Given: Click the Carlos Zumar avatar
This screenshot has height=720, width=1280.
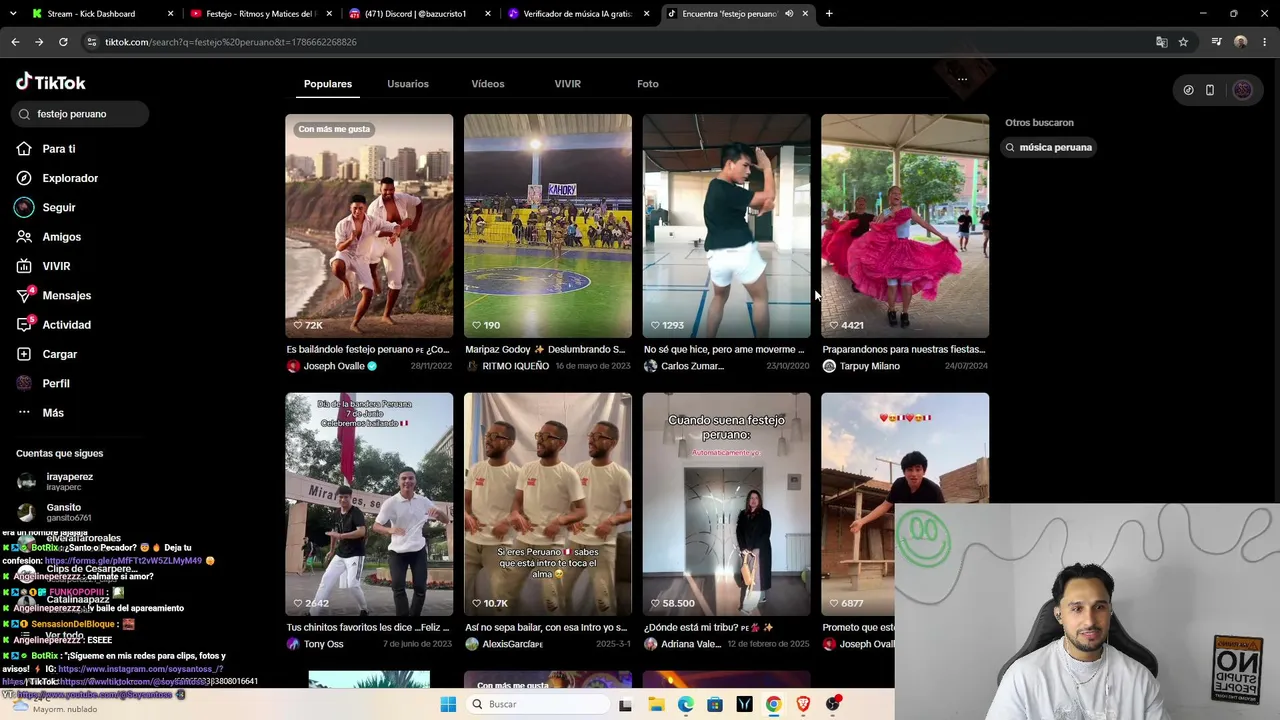Looking at the screenshot, I should tap(651, 366).
